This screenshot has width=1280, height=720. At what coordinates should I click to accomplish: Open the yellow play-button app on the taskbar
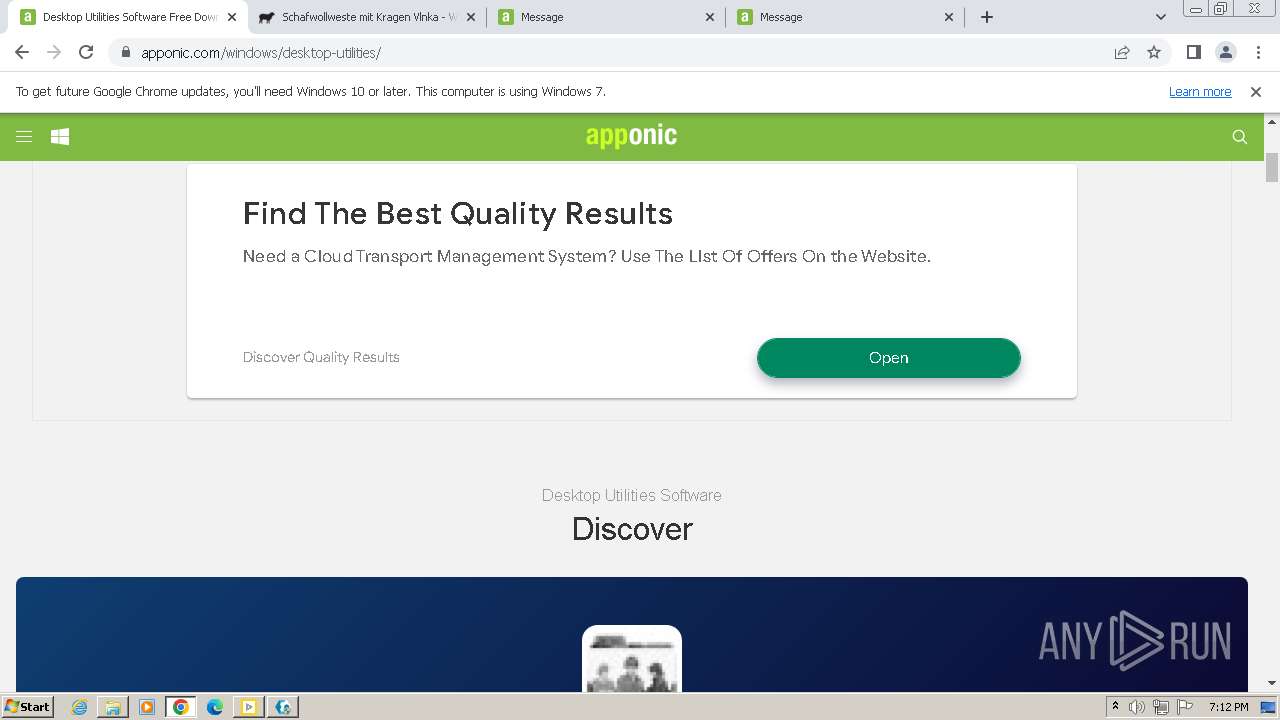tap(249, 707)
